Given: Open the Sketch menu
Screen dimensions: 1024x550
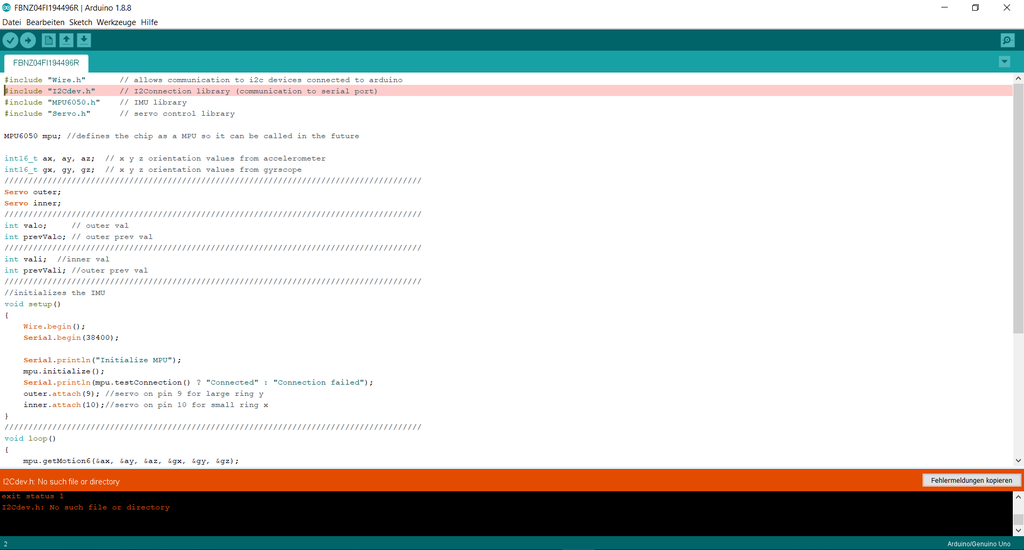Looking at the screenshot, I should pyautogui.click(x=80, y=22).
